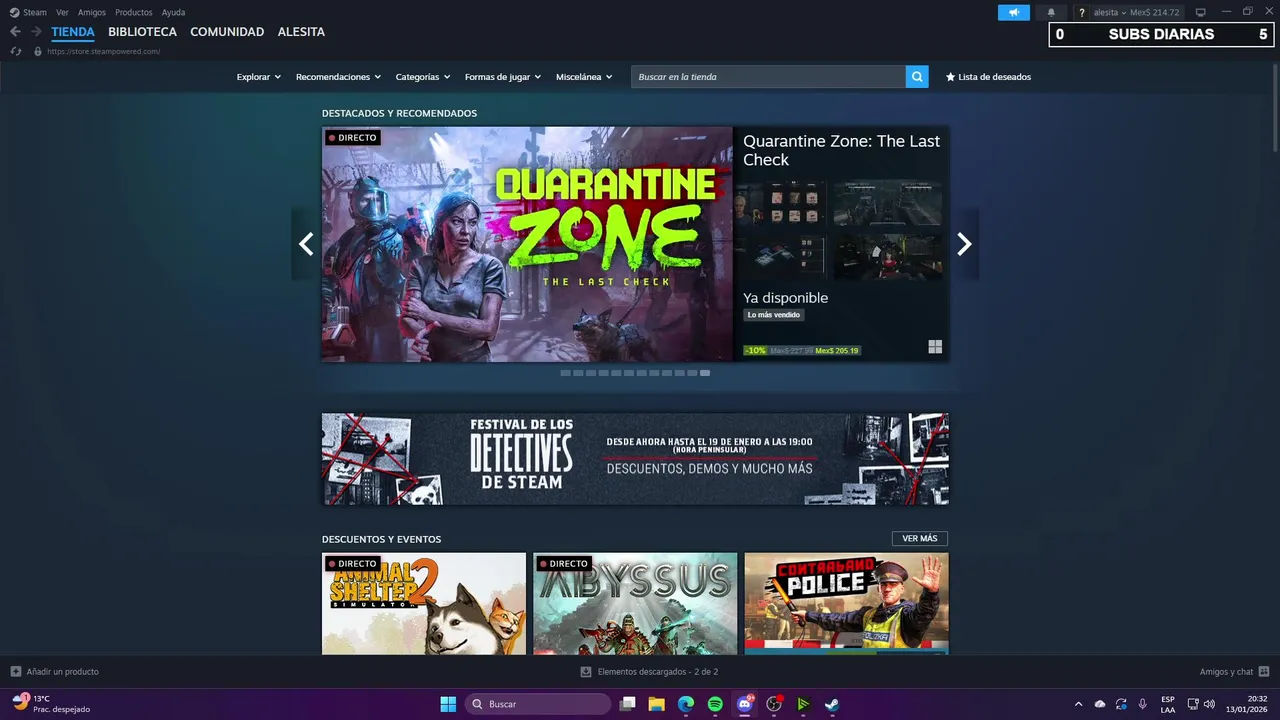Open the Productos menu
The image size is (1280, 720).
pyautogui.click(x=134, y=12)
